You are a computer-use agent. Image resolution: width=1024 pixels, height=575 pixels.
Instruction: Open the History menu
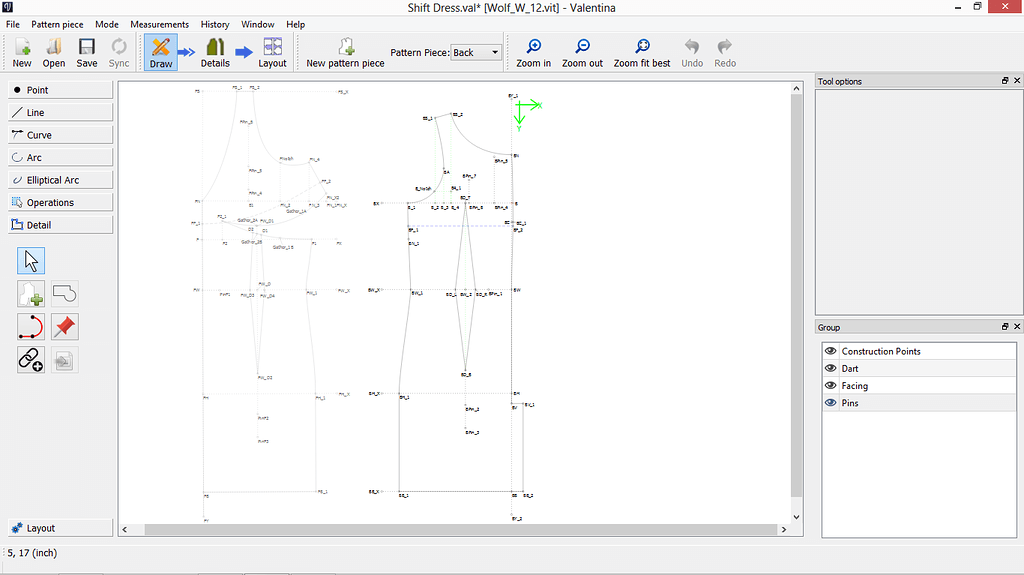pyautogui.click(x=215, y=24)
